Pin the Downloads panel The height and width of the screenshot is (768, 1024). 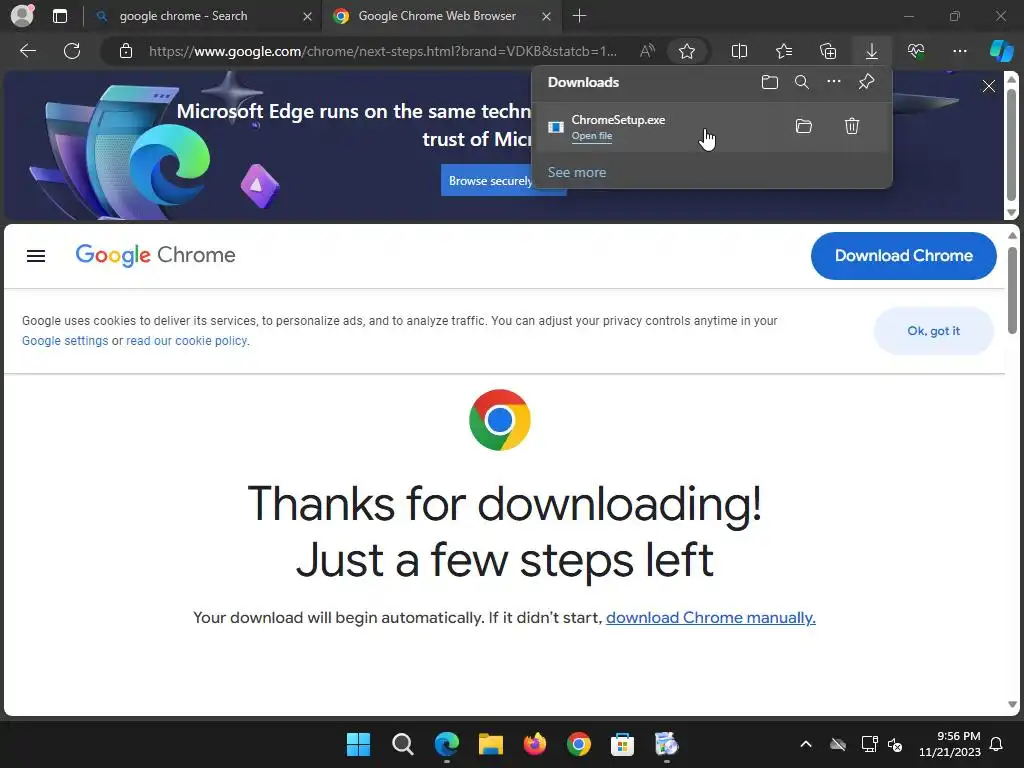pos(866,82)
